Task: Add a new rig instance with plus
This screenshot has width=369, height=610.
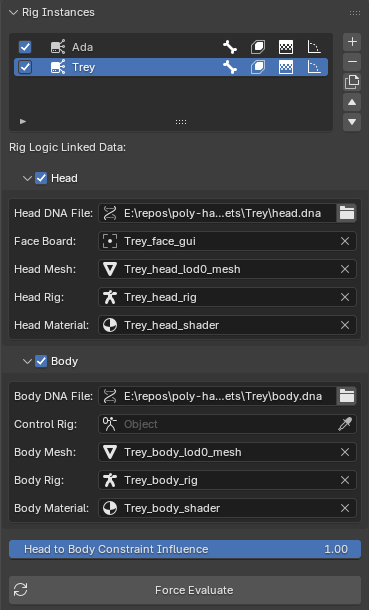Action: point(352,42)
